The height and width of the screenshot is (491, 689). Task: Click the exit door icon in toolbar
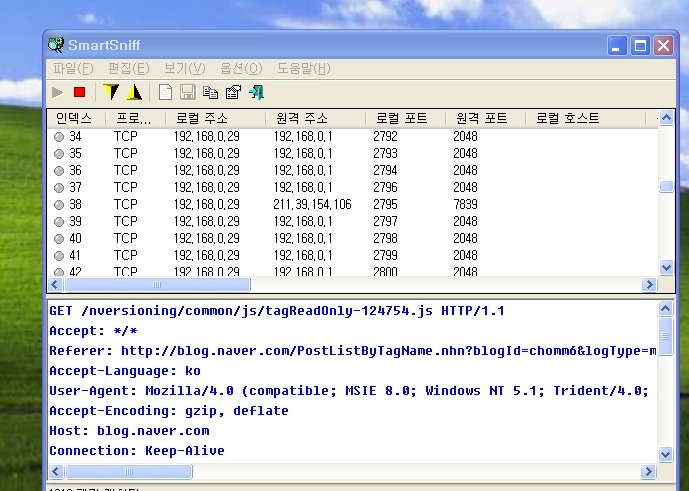(256, 93)
